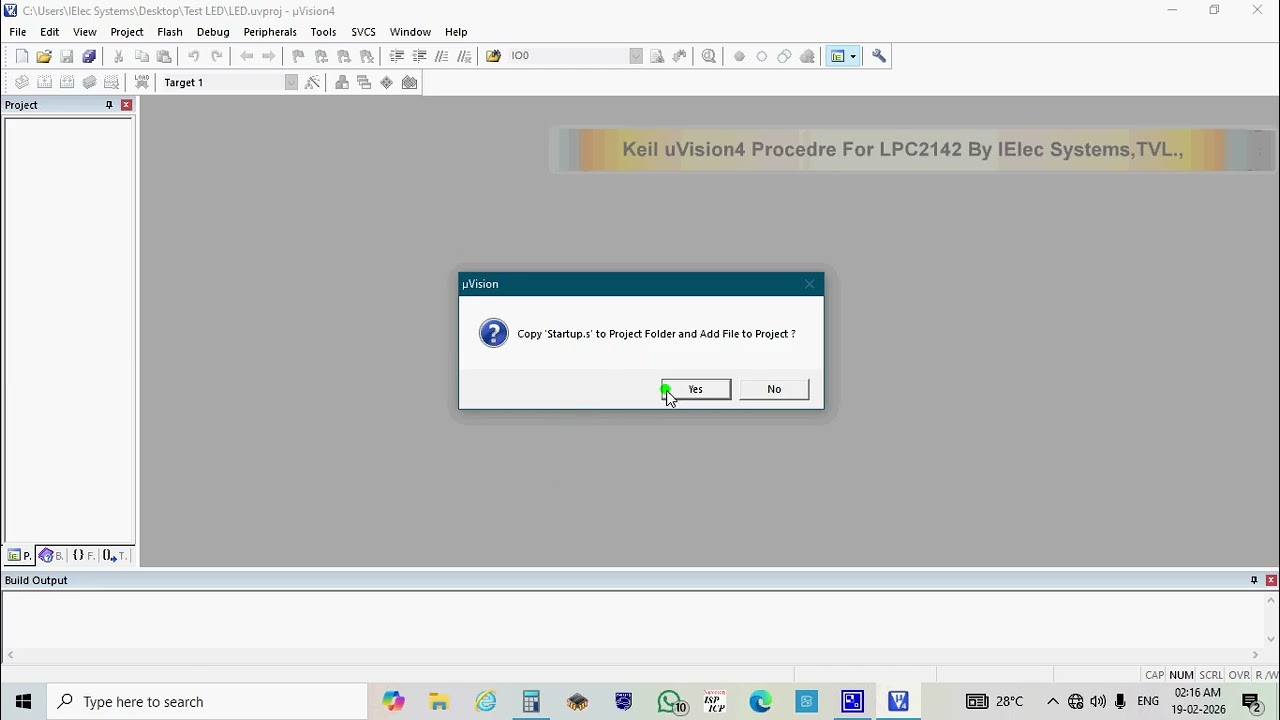
Task: Click the Navigate Forwards arrow icon
Action: tap(269, 56)
